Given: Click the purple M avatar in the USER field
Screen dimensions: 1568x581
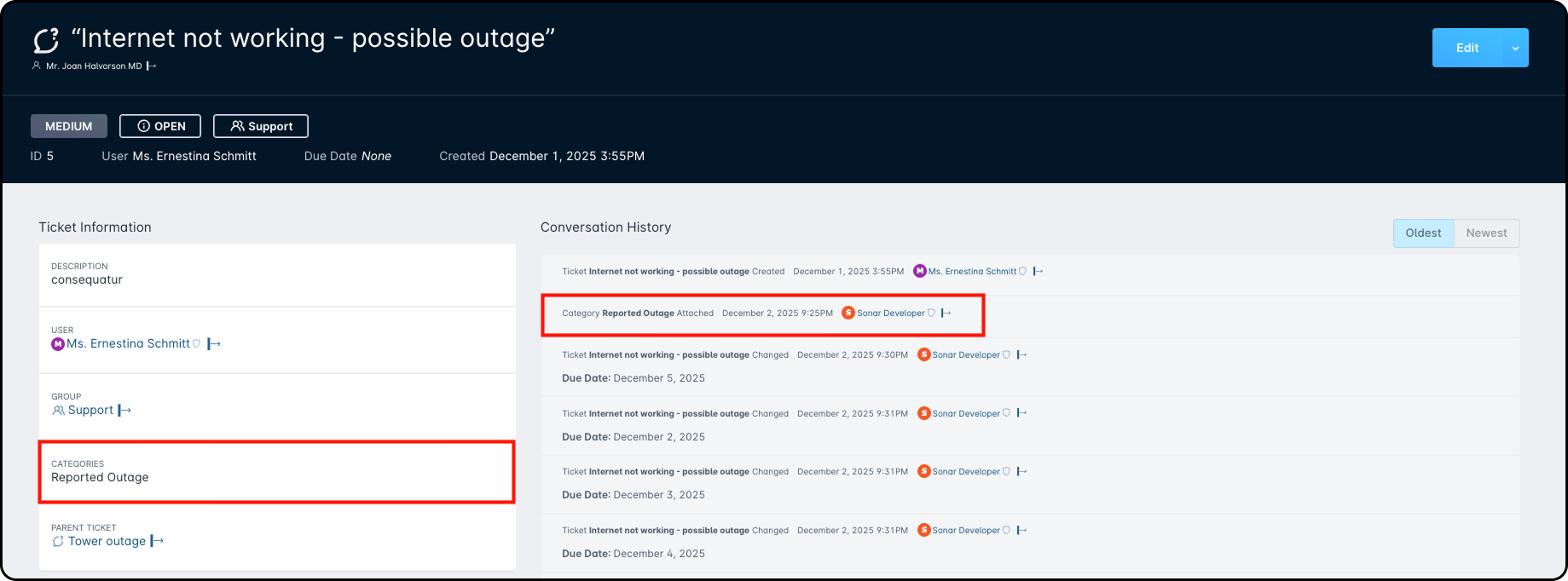Looking at the screenshot, I should [x=58, y=343].
